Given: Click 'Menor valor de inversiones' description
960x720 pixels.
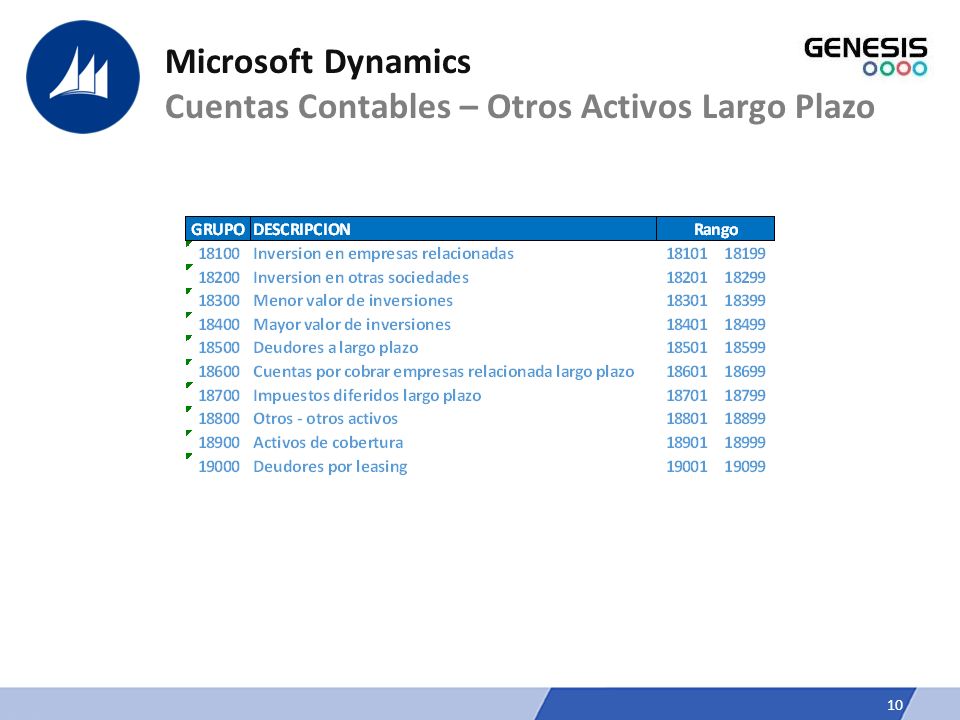Looking at the screenshot, I should (353, 301).
